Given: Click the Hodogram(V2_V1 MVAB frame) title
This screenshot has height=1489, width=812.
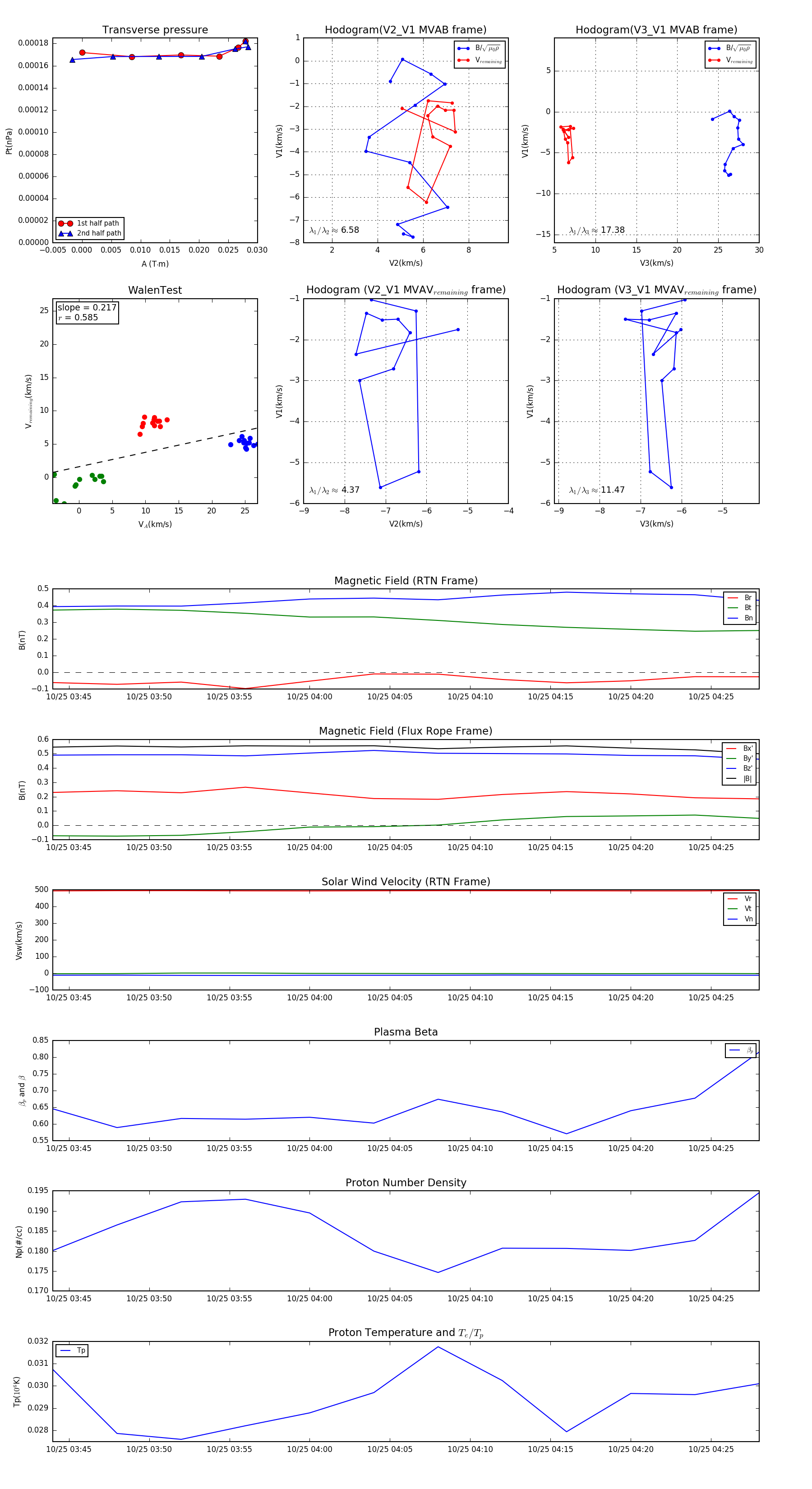Looking at the screenshot, I should pos(406,30).
